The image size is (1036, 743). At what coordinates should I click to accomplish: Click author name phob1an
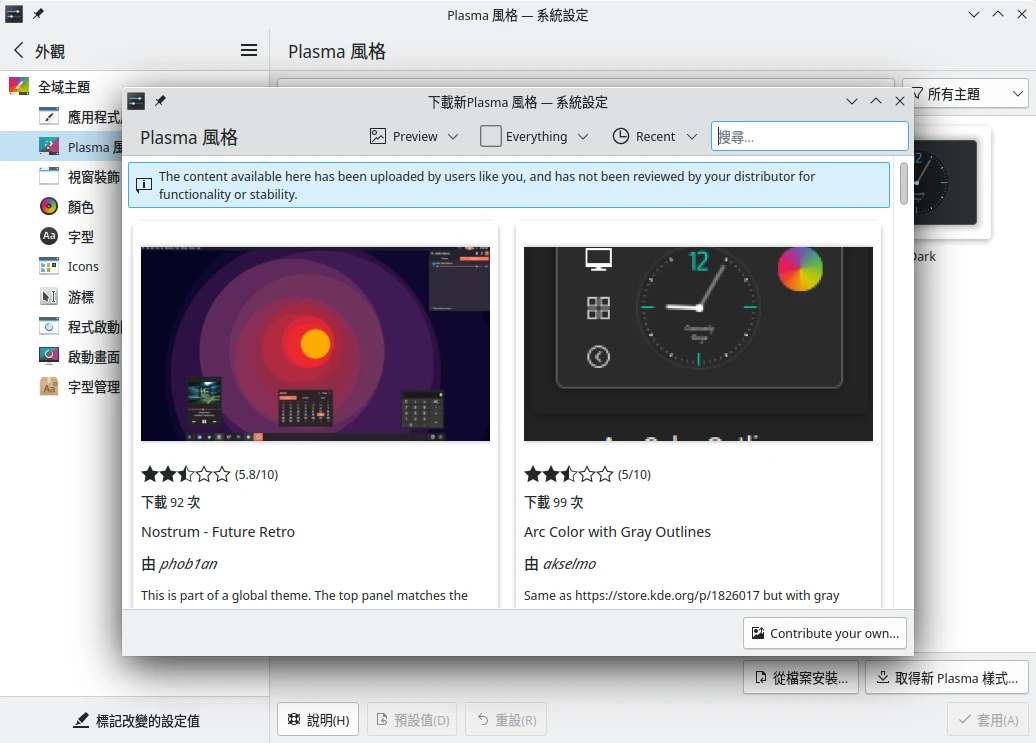[x=188, y=563]
